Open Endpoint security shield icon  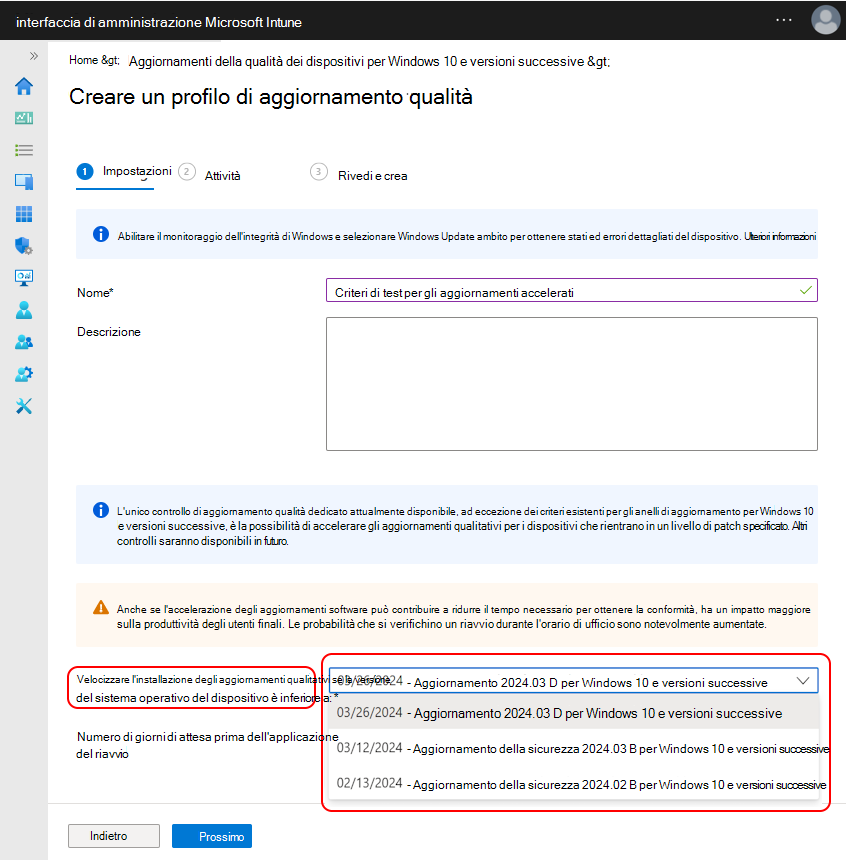[x=24, y=246]
